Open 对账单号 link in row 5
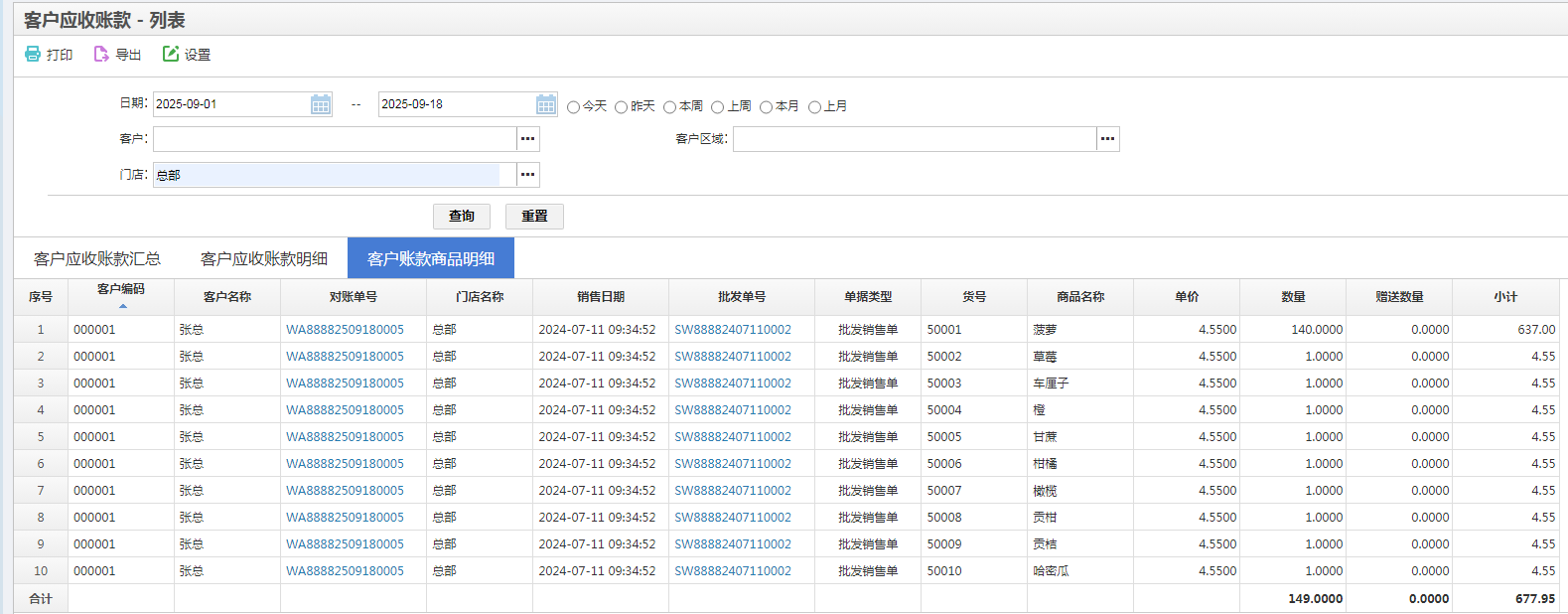1568x614 pixels. click(345, 437)
